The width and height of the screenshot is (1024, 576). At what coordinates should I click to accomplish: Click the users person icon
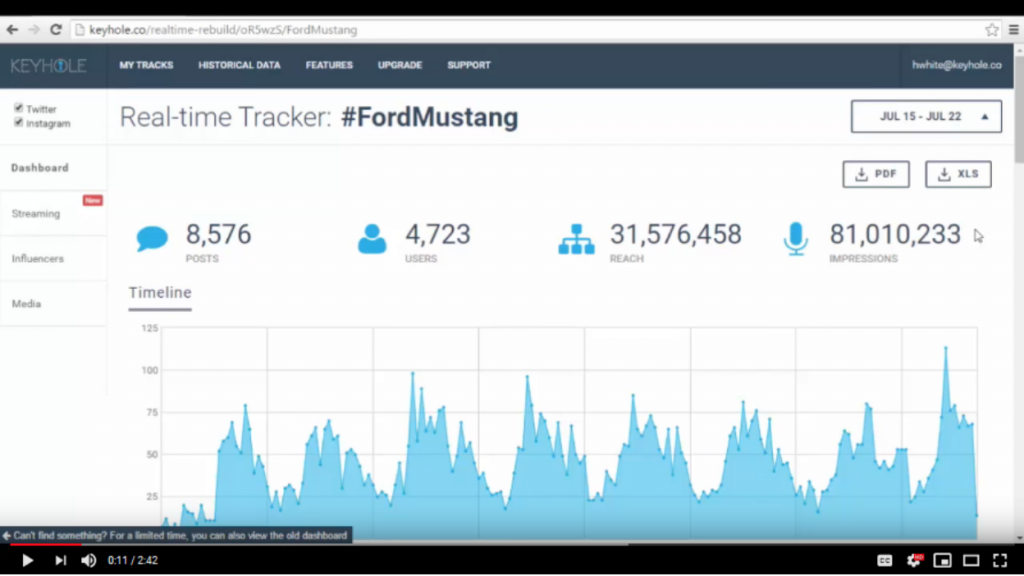[372, 238]
